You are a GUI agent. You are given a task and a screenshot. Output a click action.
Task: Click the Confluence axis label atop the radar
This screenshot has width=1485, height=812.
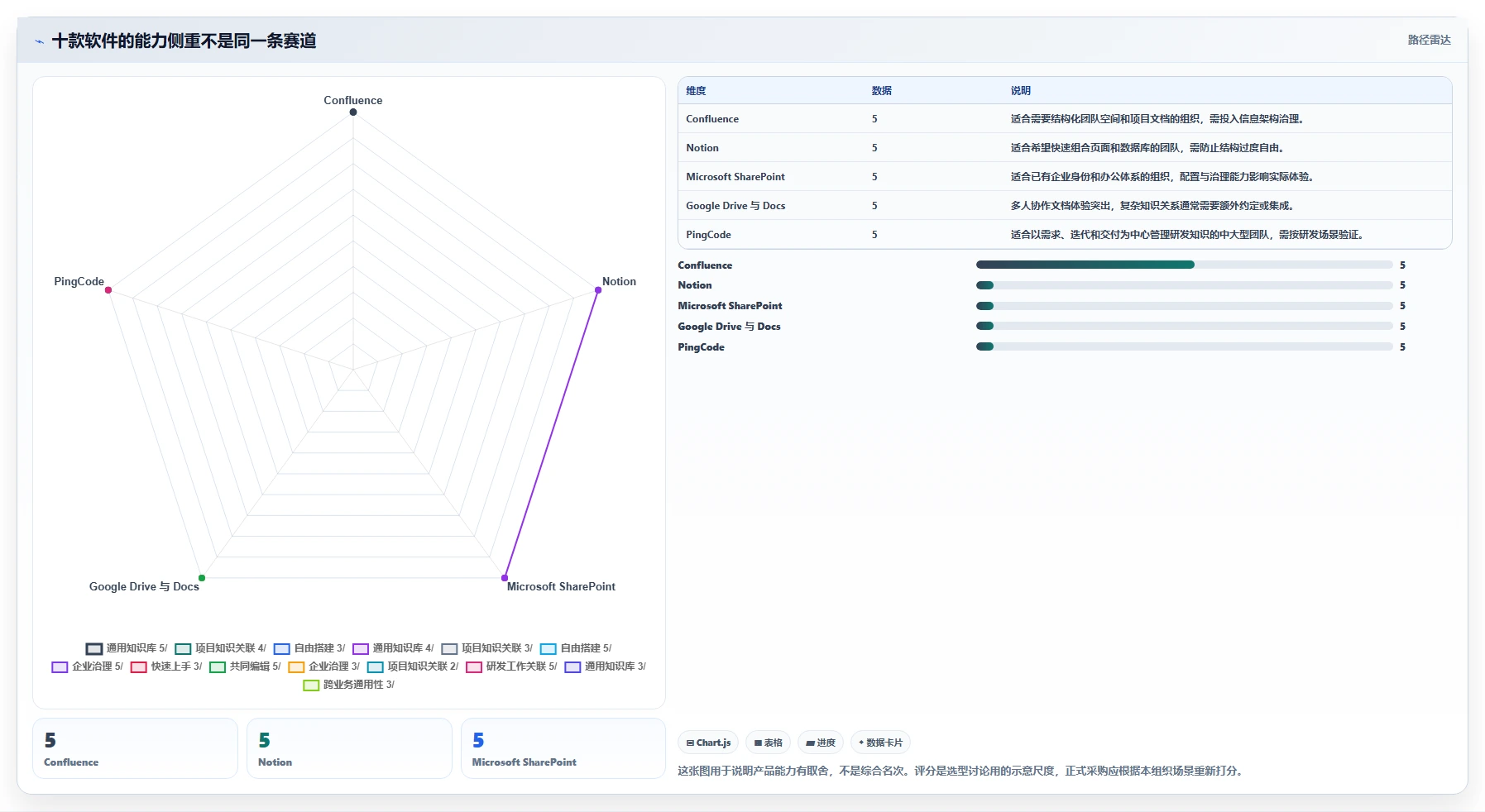pos(353,100)
